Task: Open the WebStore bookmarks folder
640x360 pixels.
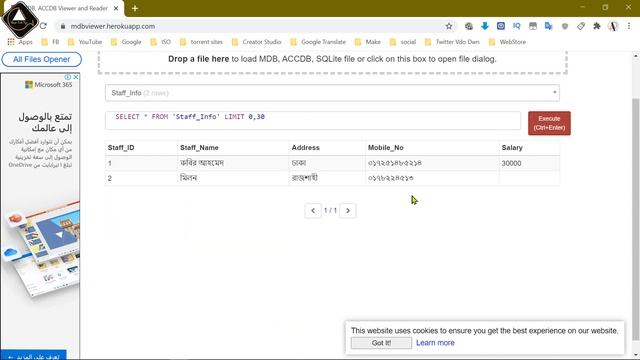Action: pyautogui.click(x=507, y=42)
